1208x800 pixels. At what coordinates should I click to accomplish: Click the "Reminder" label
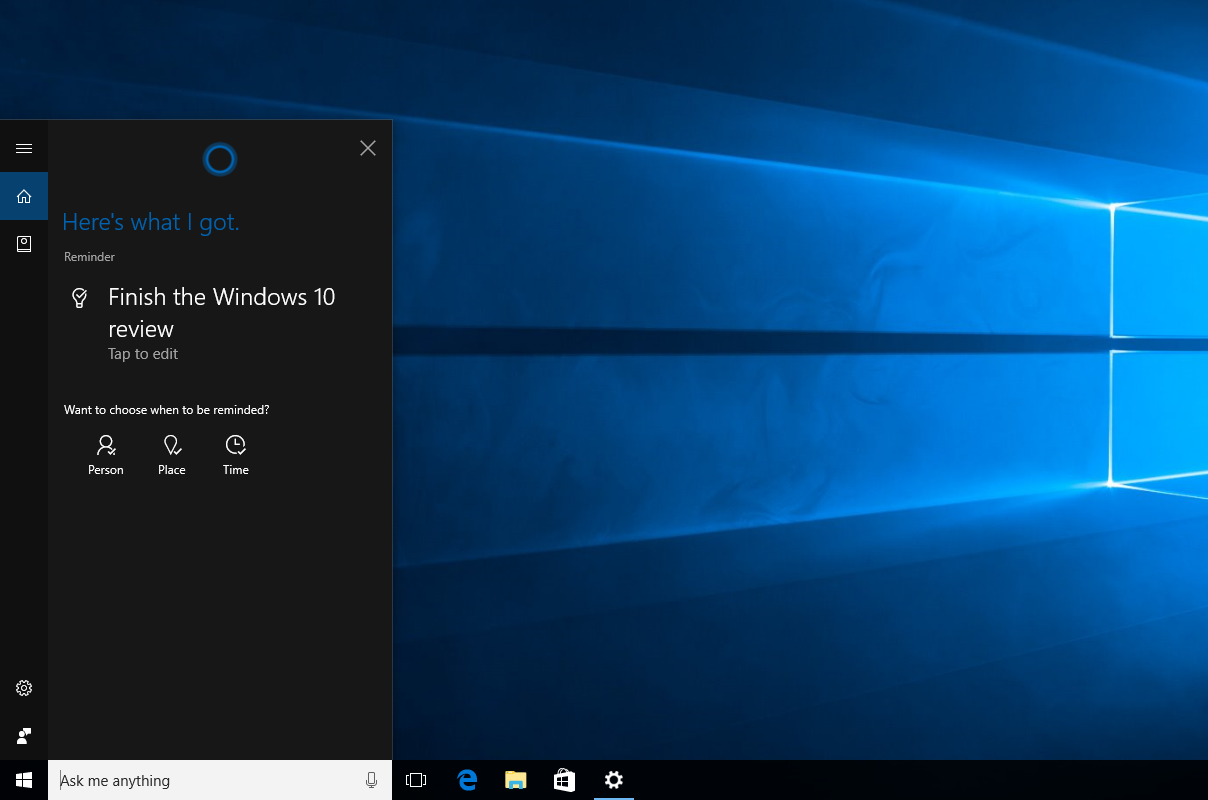click(x=90, y=257)
